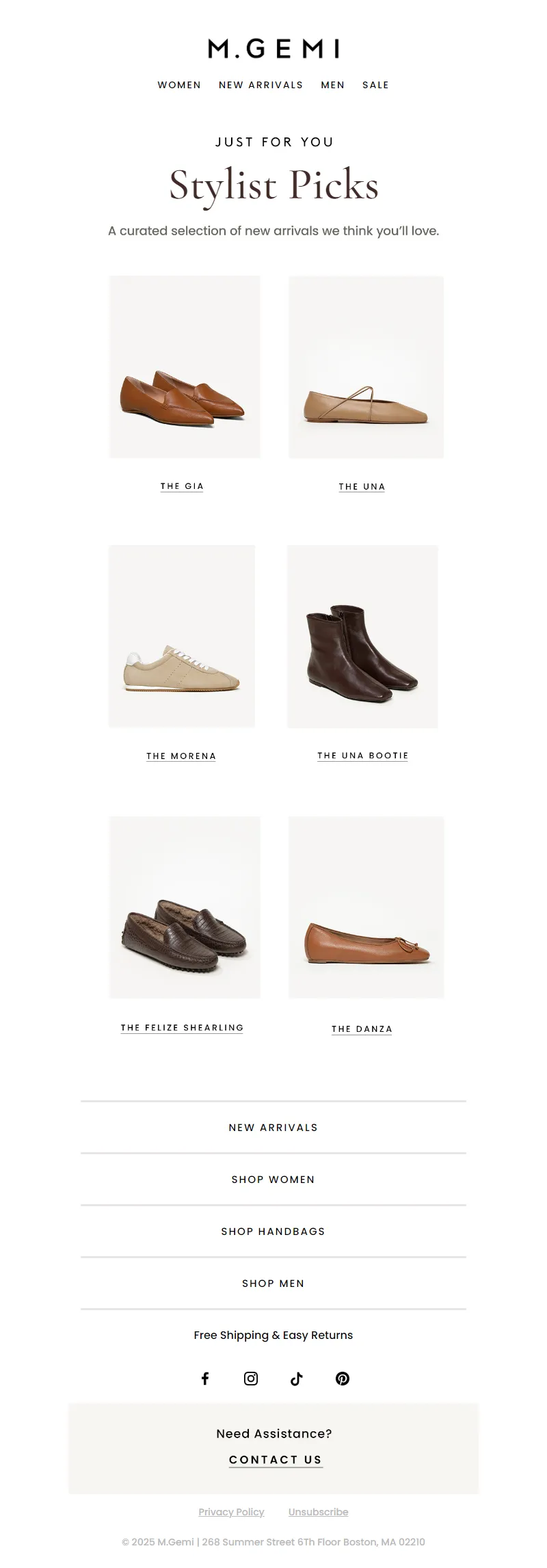Click the CONTACT US link
The width and height of the screenshot is (547, 1568).
pyautogui.click(x=276, y=1459)
